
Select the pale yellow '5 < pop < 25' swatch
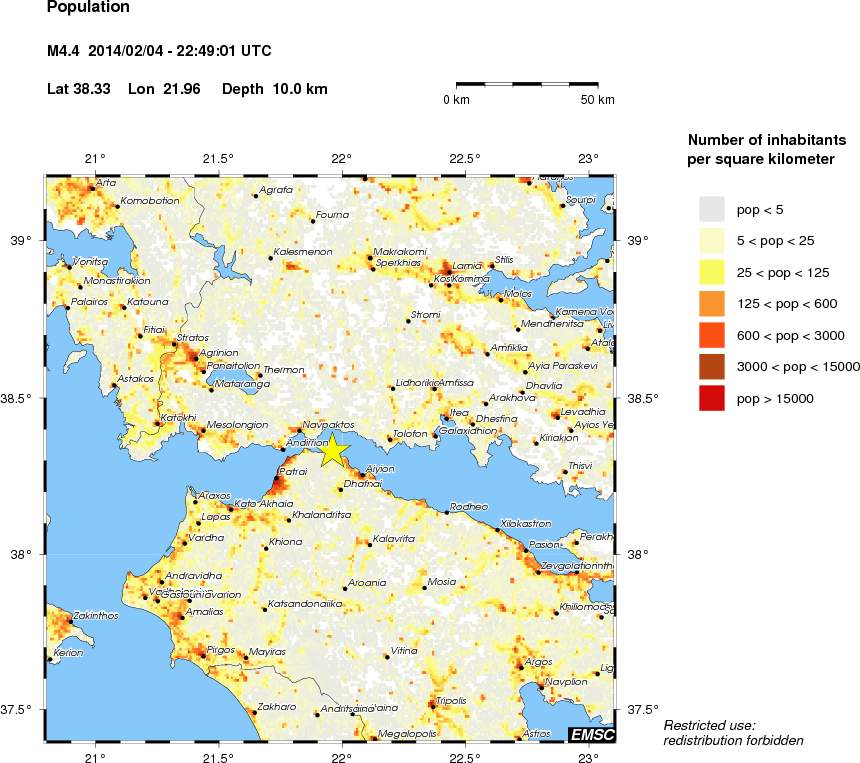point(711,240)
